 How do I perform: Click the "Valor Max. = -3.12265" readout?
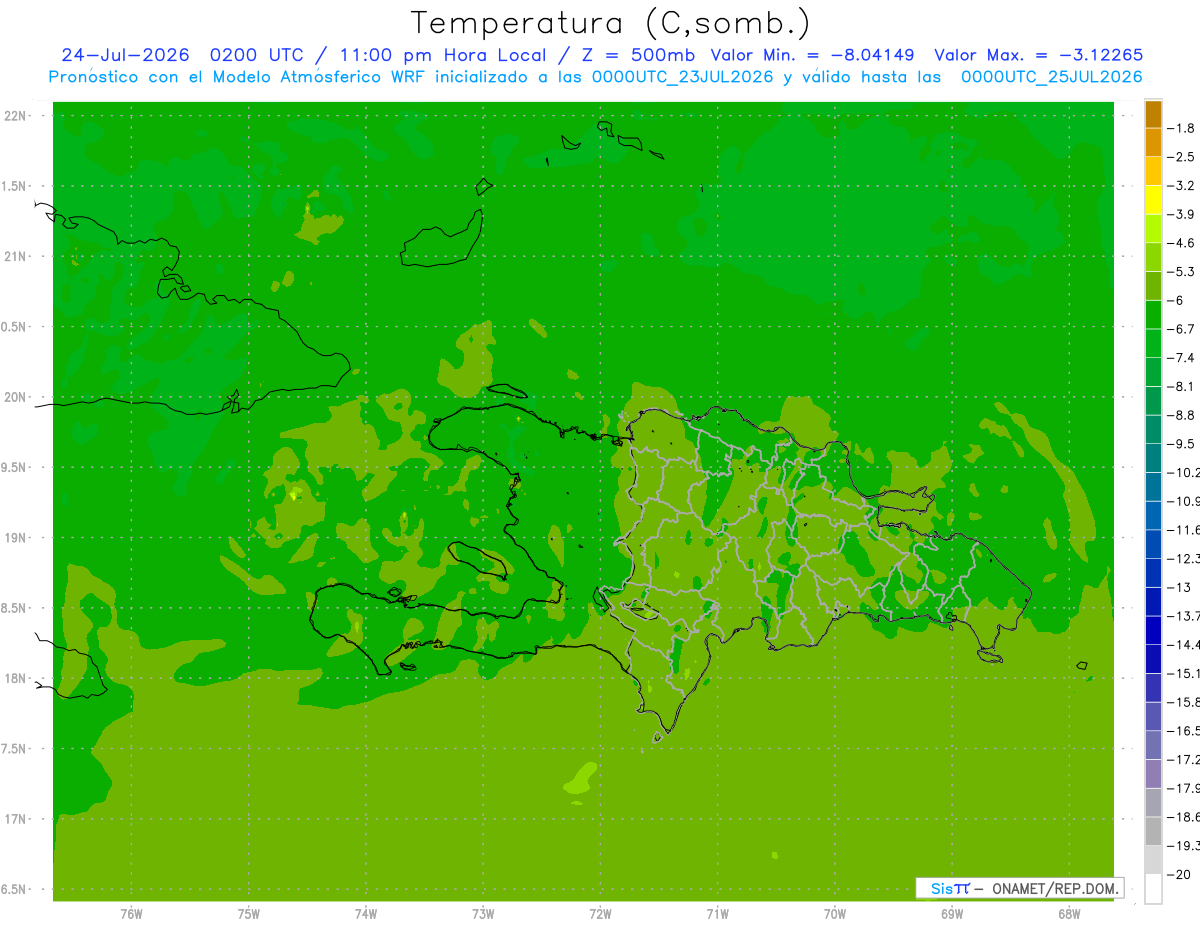(x=1038, y=55)
